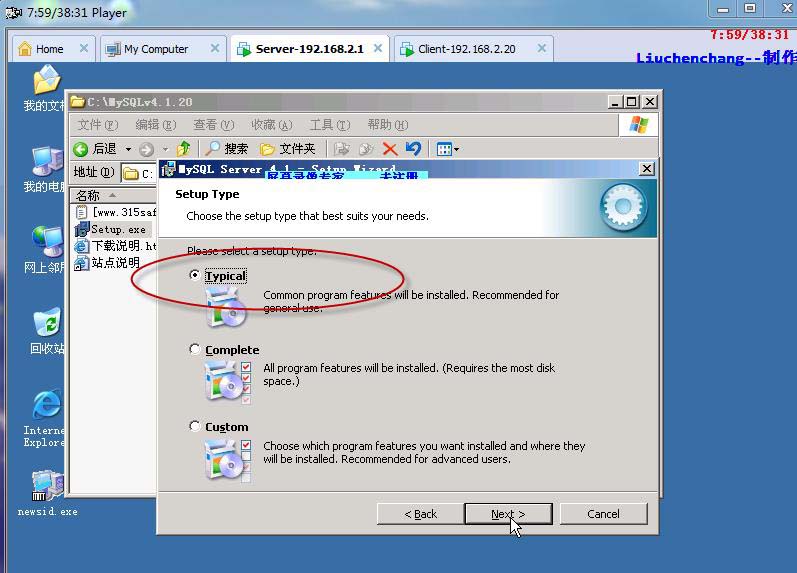Close the My Computer tab

215,48
